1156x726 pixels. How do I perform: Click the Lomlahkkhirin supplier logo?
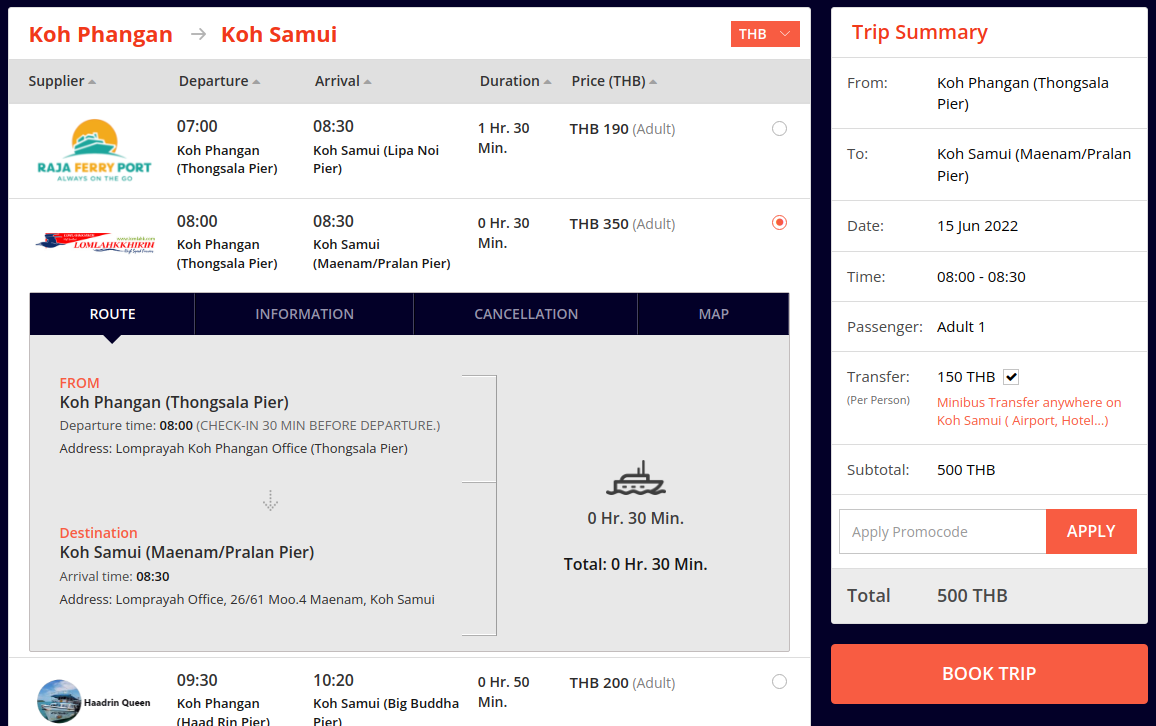[x=95, y=242]
